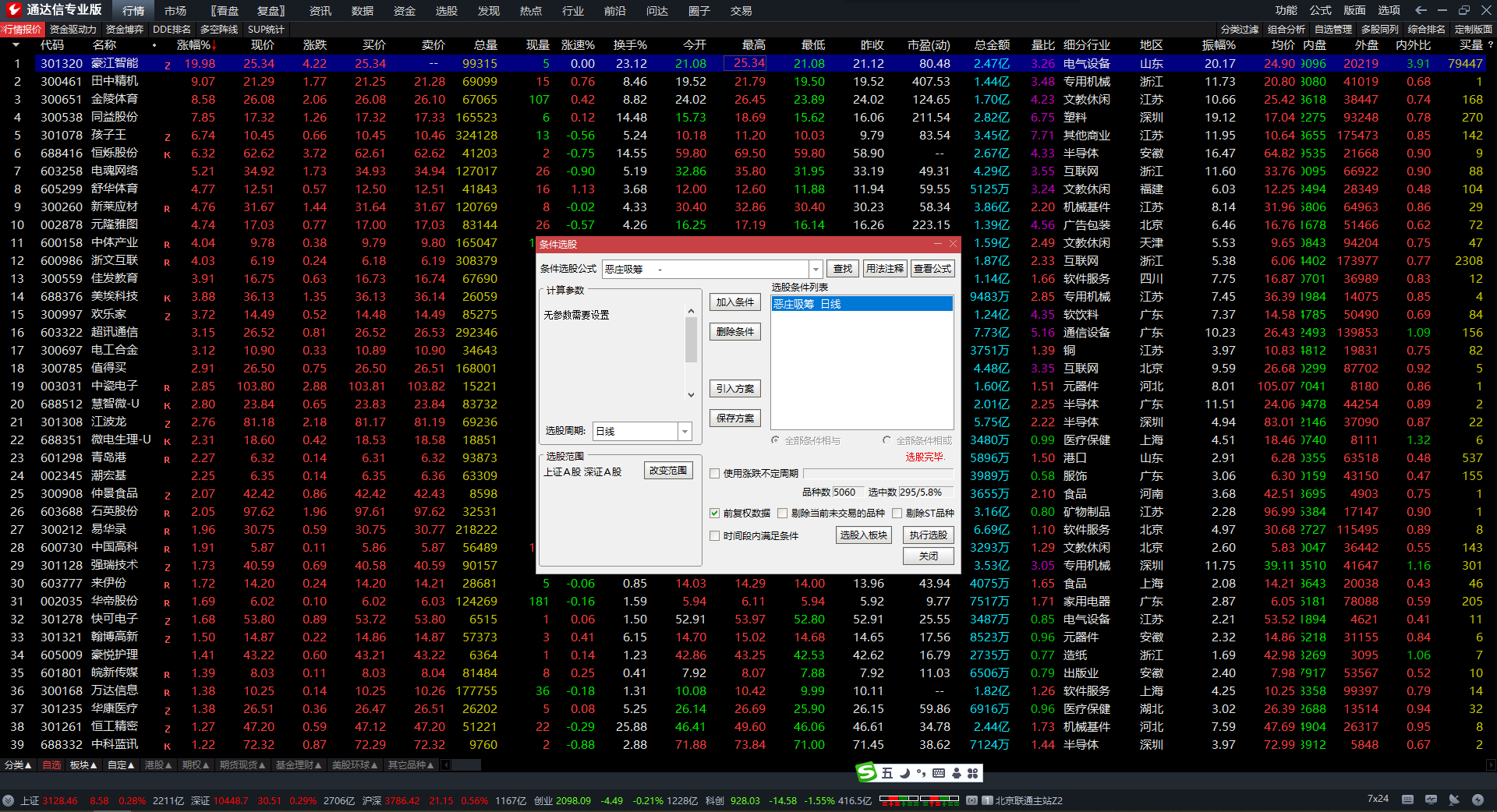Switch to the DDE排名 tab

pyautogui.click(x=172, y=30)
